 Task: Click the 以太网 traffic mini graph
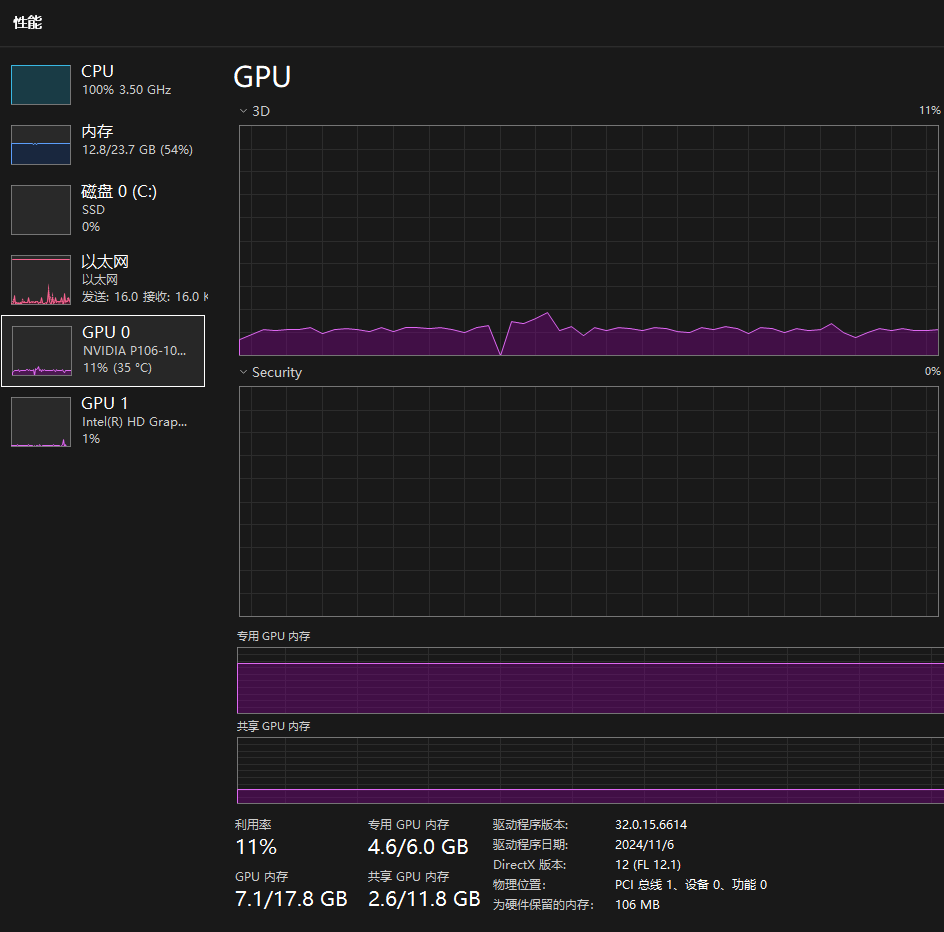click(40, 280)
